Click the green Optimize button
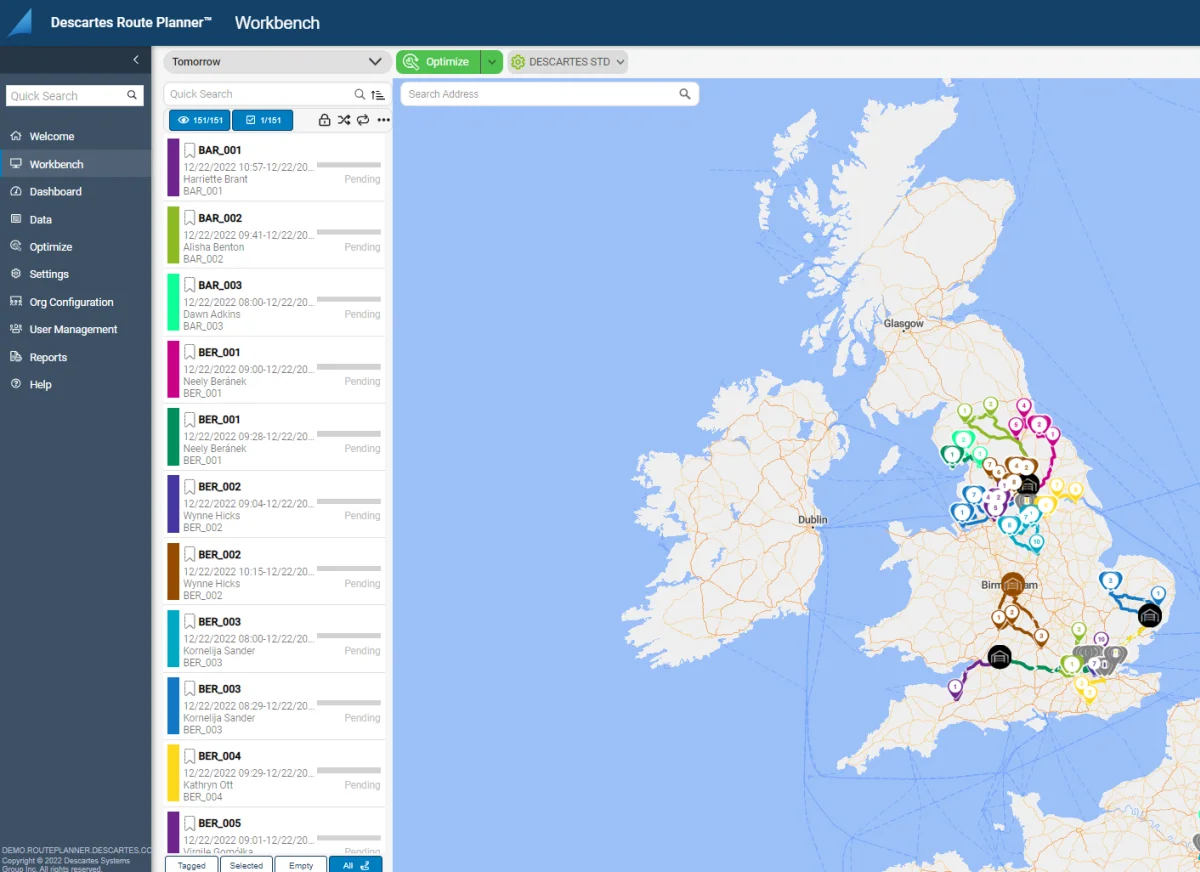 [x=438, y=62]
